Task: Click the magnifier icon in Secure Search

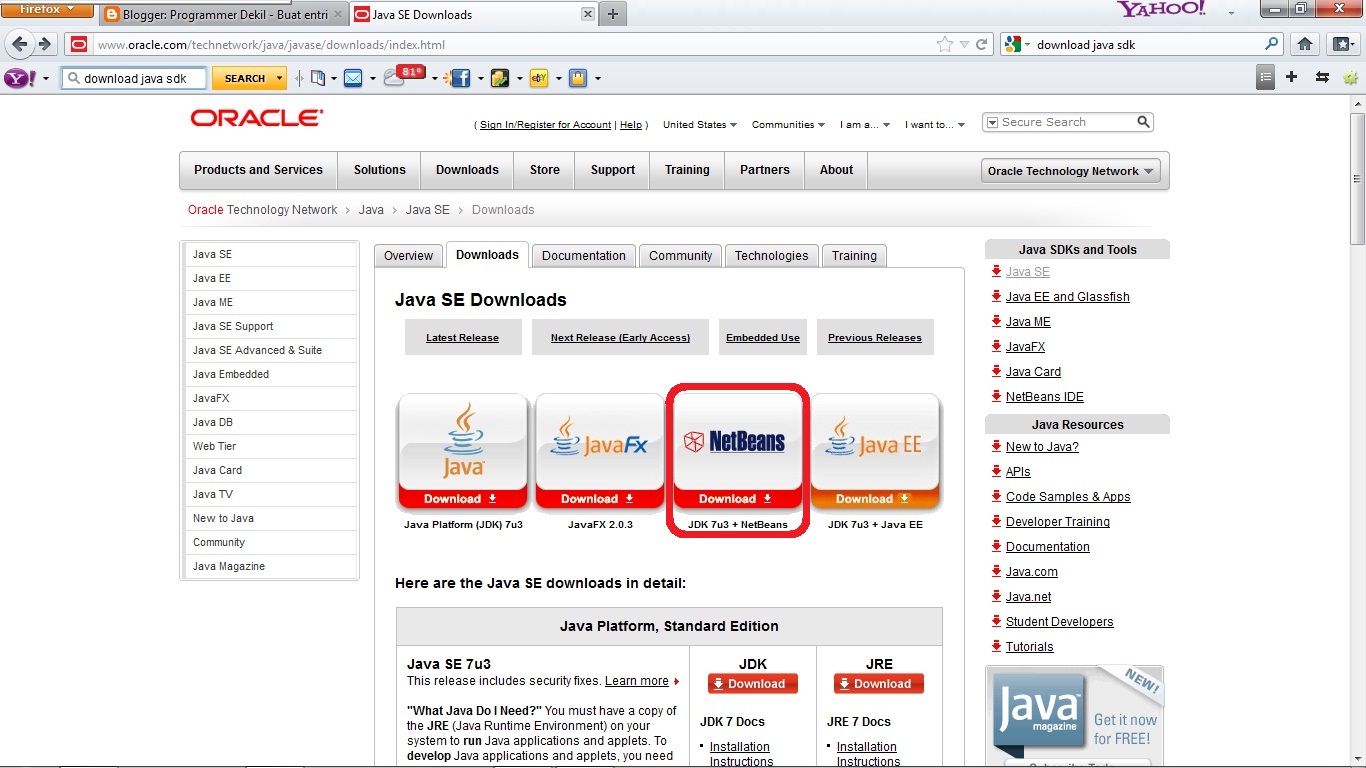Action: point(1143,122)
